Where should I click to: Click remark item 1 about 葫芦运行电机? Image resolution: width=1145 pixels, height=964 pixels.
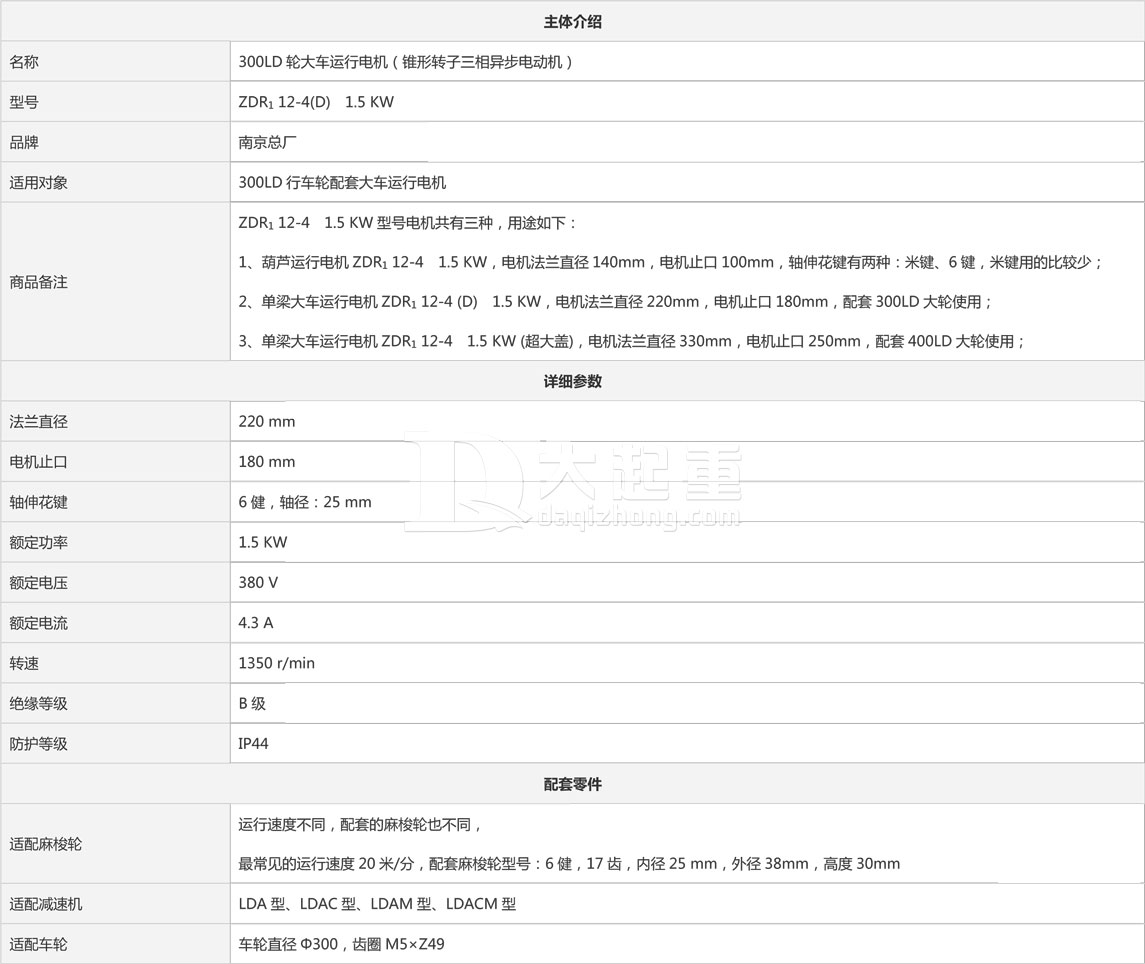pos(670,262)
